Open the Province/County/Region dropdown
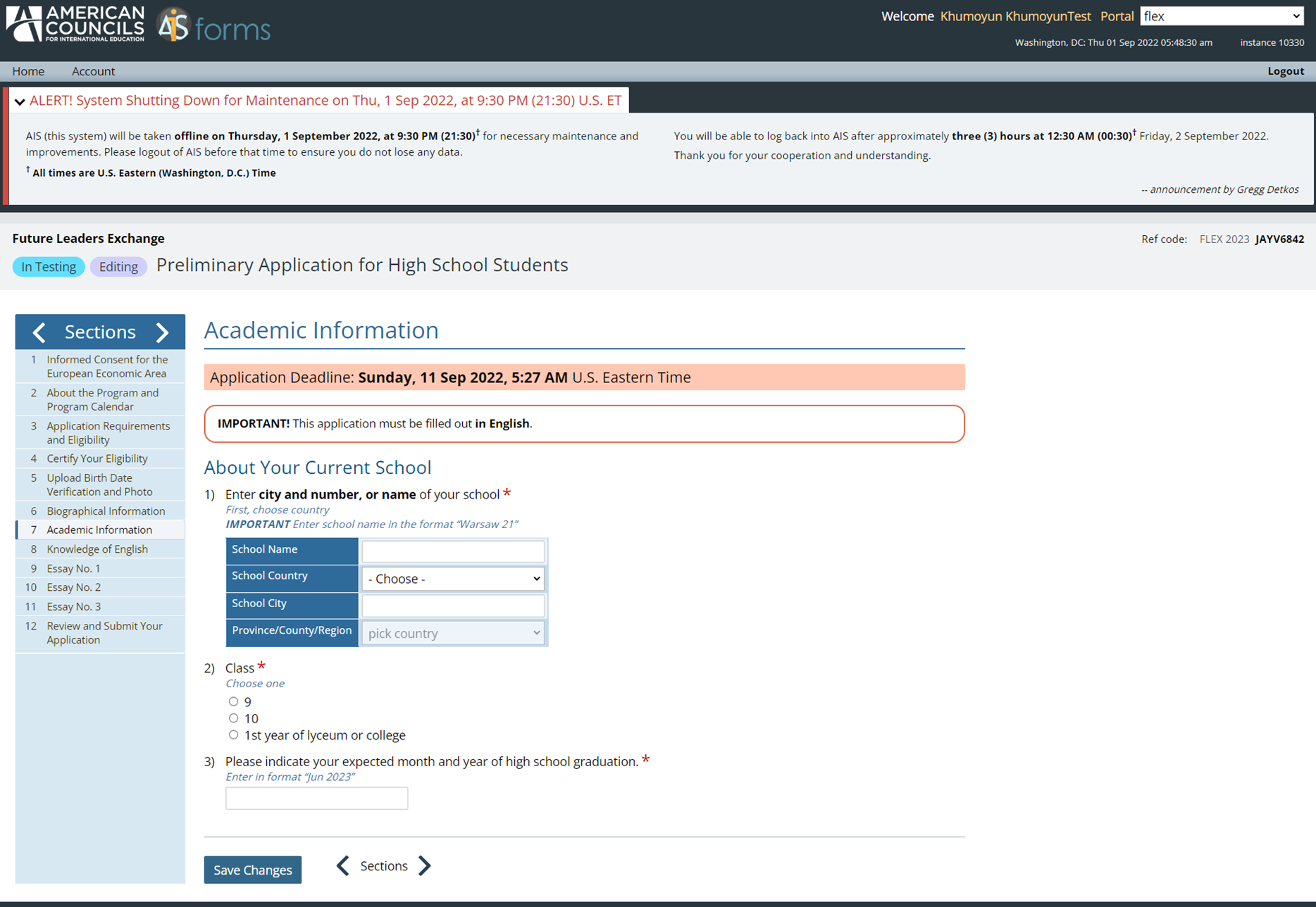Image resolution: width=1316 pixels, height=907 pixels. (453, 633)
